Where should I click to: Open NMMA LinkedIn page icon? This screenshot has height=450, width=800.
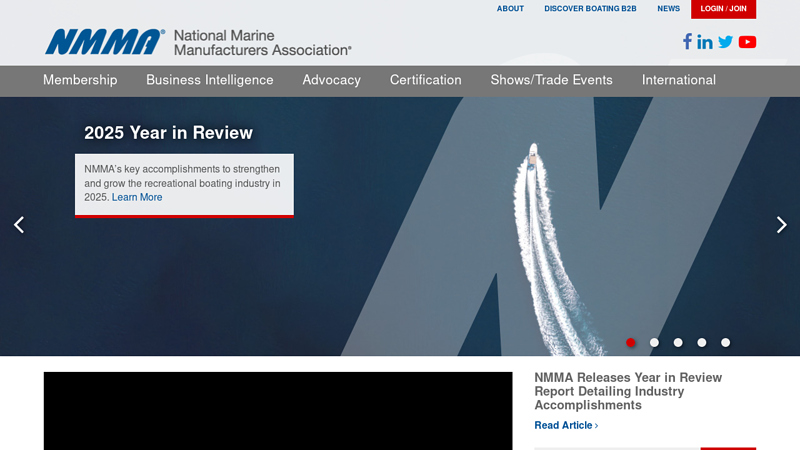click(705, 42)
